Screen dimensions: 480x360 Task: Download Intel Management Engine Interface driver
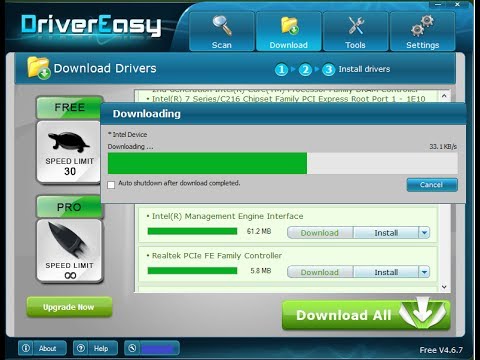320,233
